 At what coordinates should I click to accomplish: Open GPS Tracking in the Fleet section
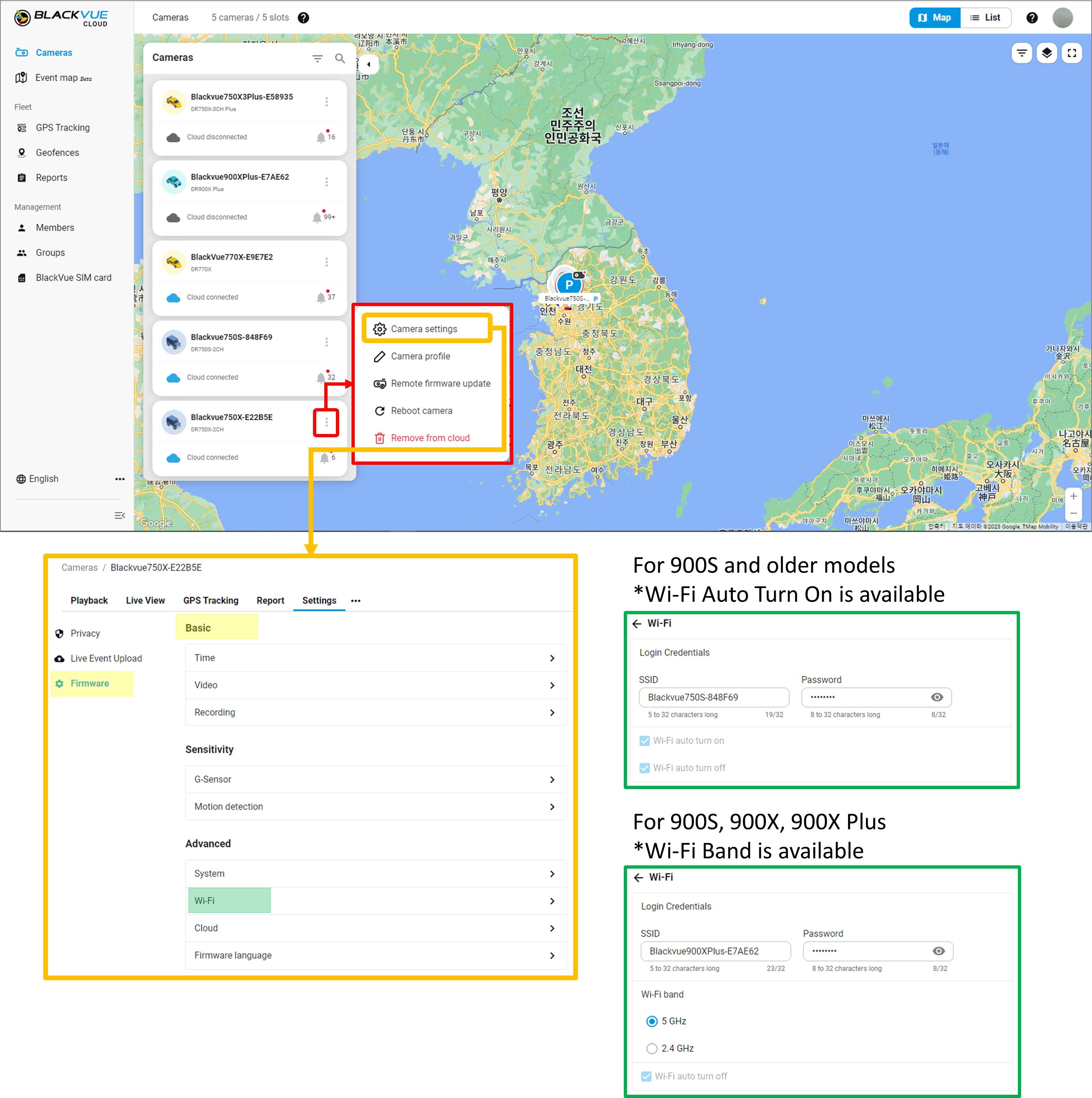pos(53,128)
